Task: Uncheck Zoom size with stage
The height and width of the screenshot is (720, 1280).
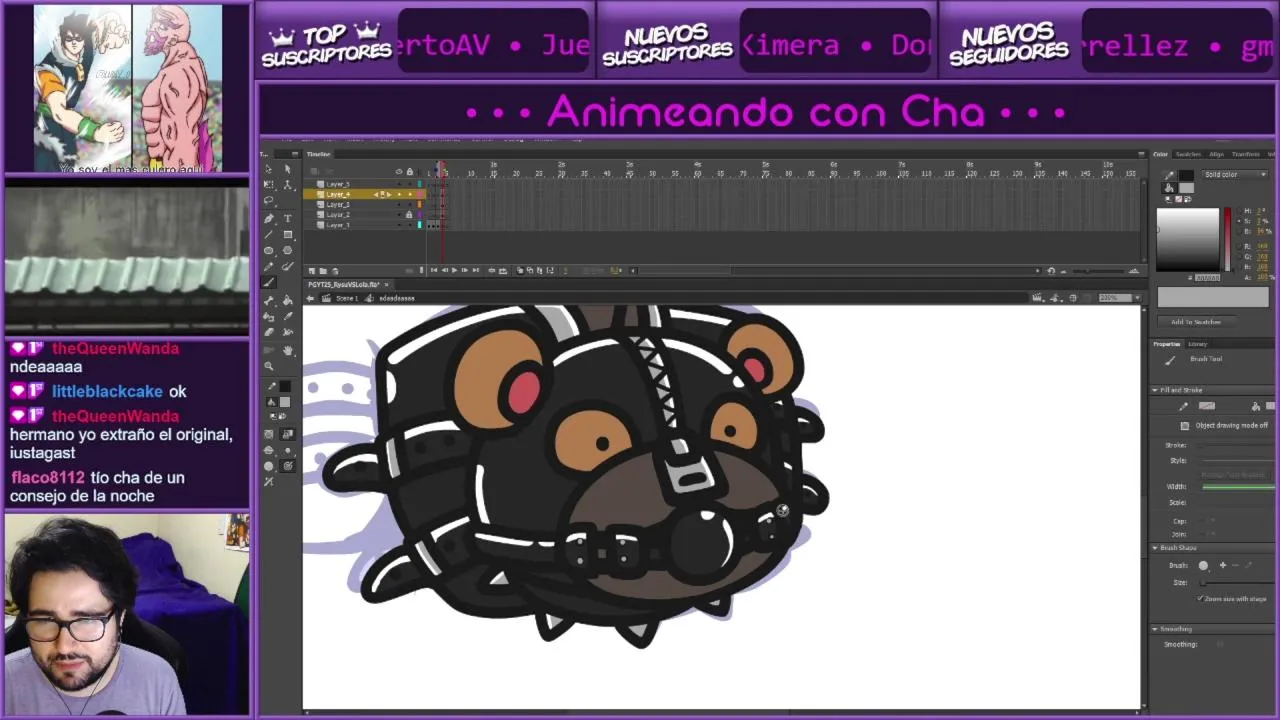Action: tap(1200, 599)
